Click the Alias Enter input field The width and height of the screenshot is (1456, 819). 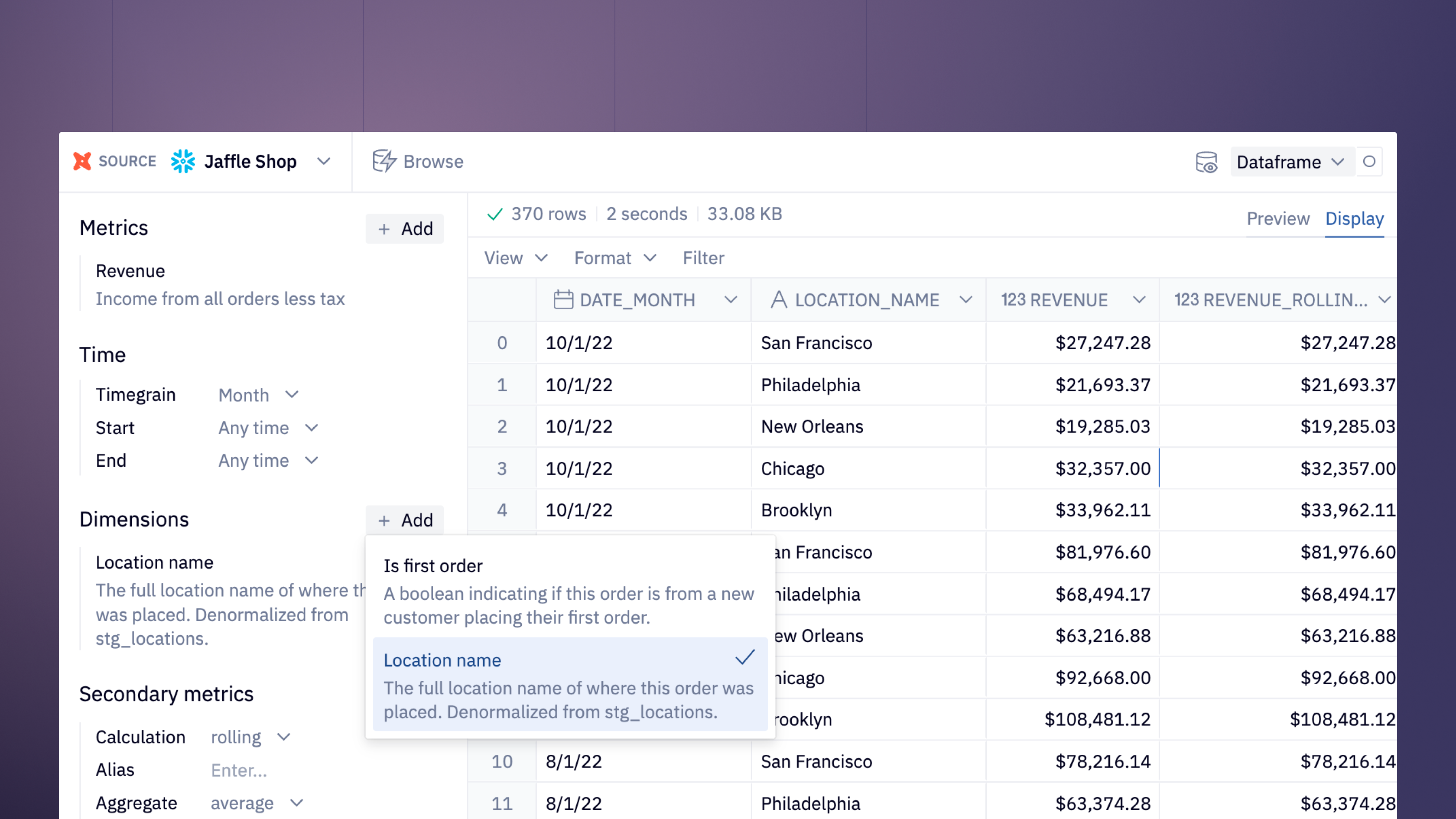pyautogui.click(x=238, y=770)
